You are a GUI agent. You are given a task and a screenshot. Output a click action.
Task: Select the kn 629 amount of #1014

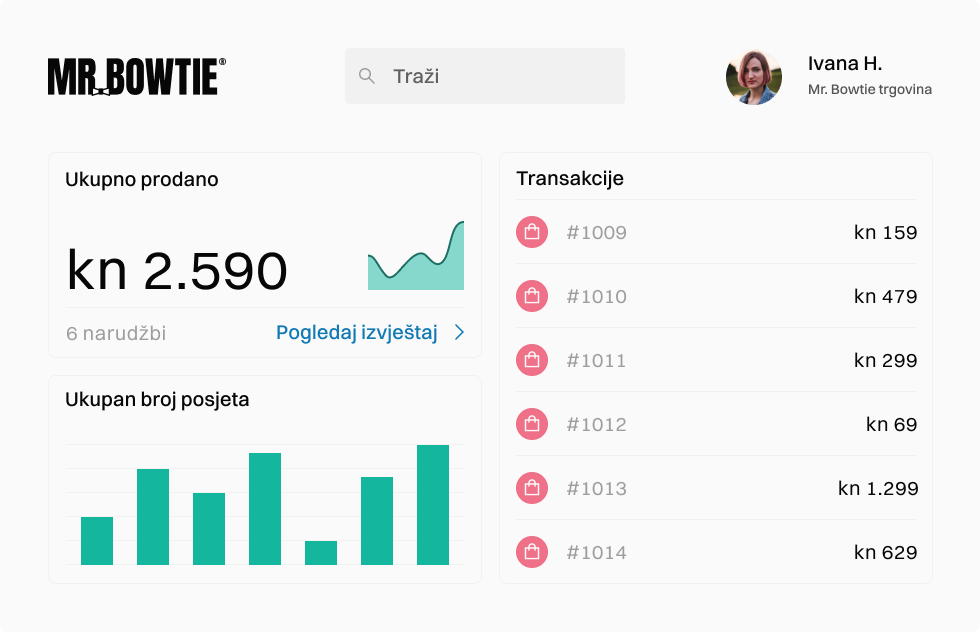[885, 553]
